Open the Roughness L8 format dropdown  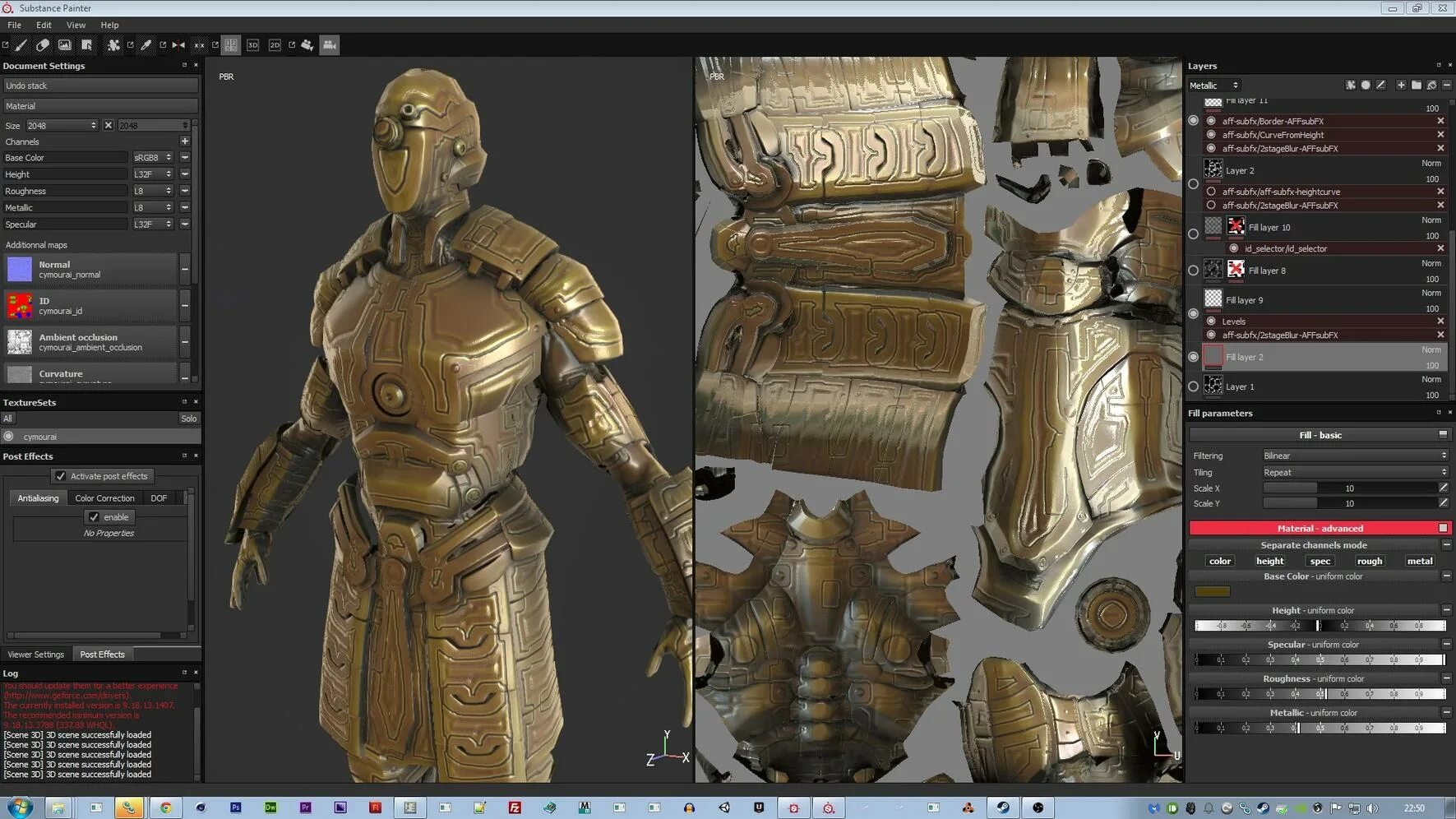[x=153, y=191]
